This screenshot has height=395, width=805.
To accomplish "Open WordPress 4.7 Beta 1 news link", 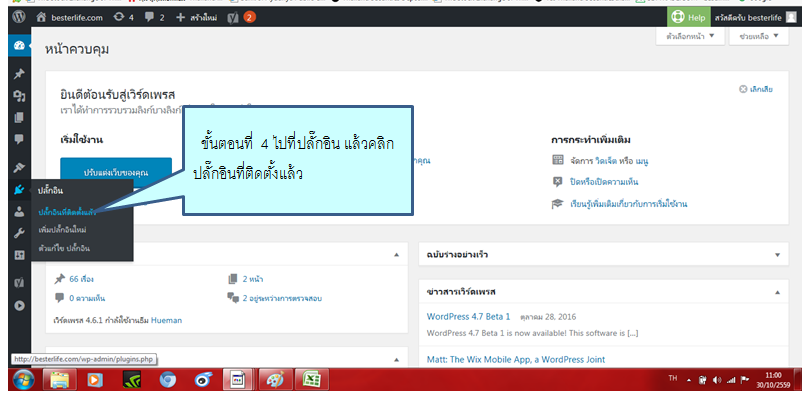I will [x=468, y=316].
